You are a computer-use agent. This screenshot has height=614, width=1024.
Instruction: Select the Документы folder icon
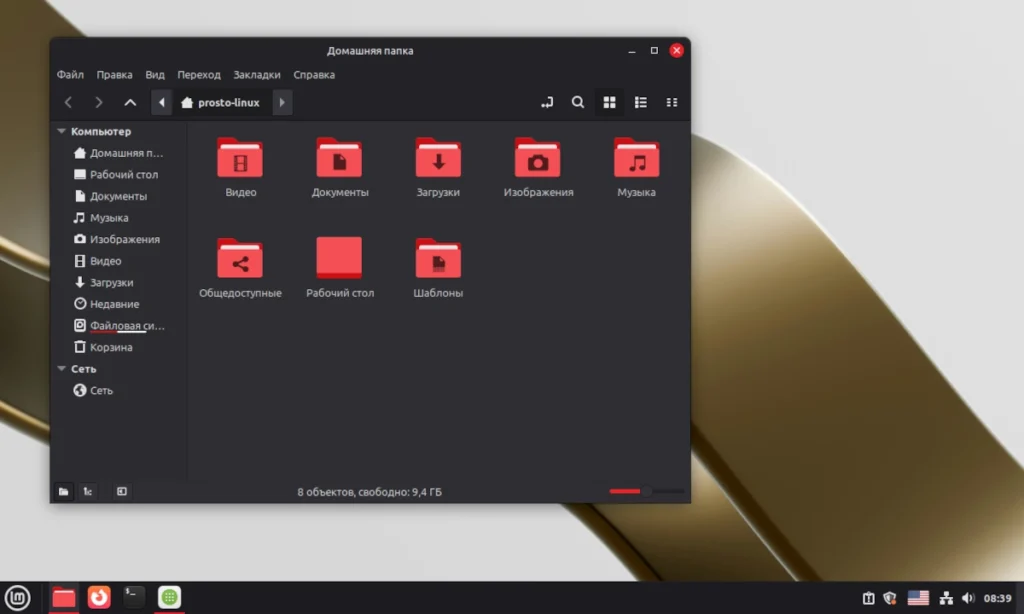(x=340, y=158)
